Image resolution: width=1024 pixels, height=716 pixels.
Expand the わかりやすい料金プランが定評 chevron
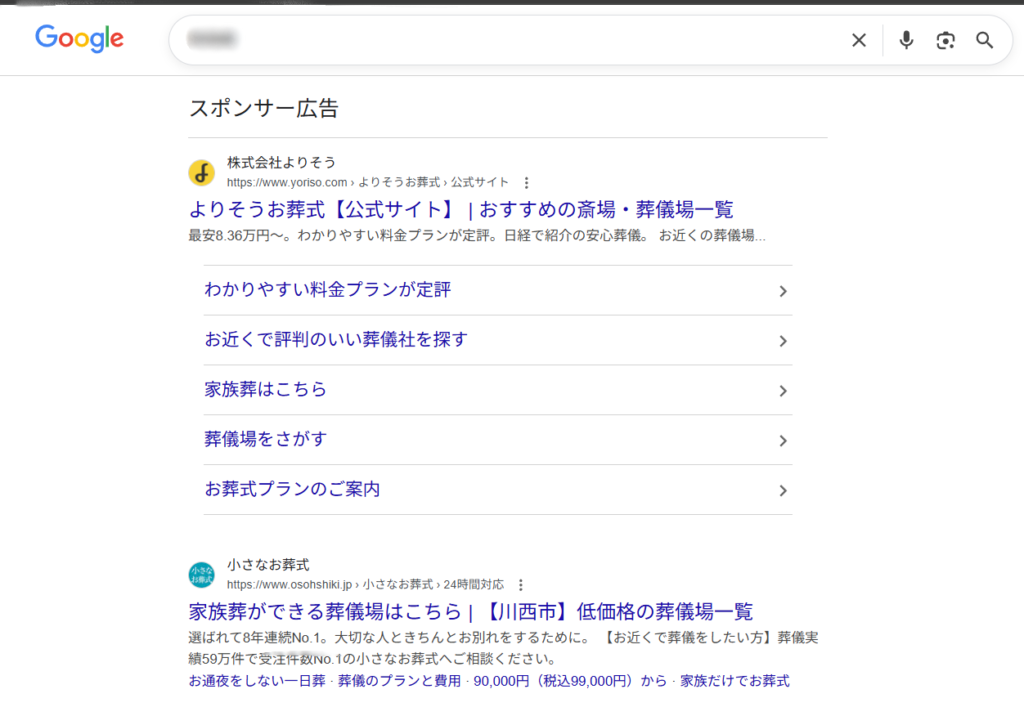783,290
